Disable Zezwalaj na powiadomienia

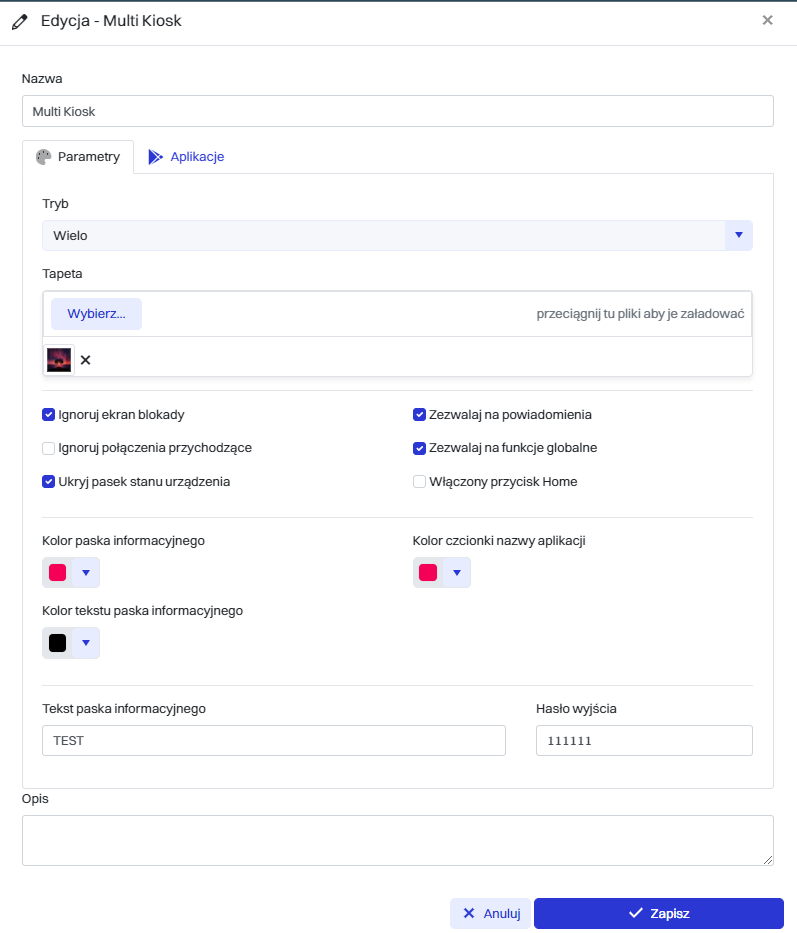(x=420, y=414)
